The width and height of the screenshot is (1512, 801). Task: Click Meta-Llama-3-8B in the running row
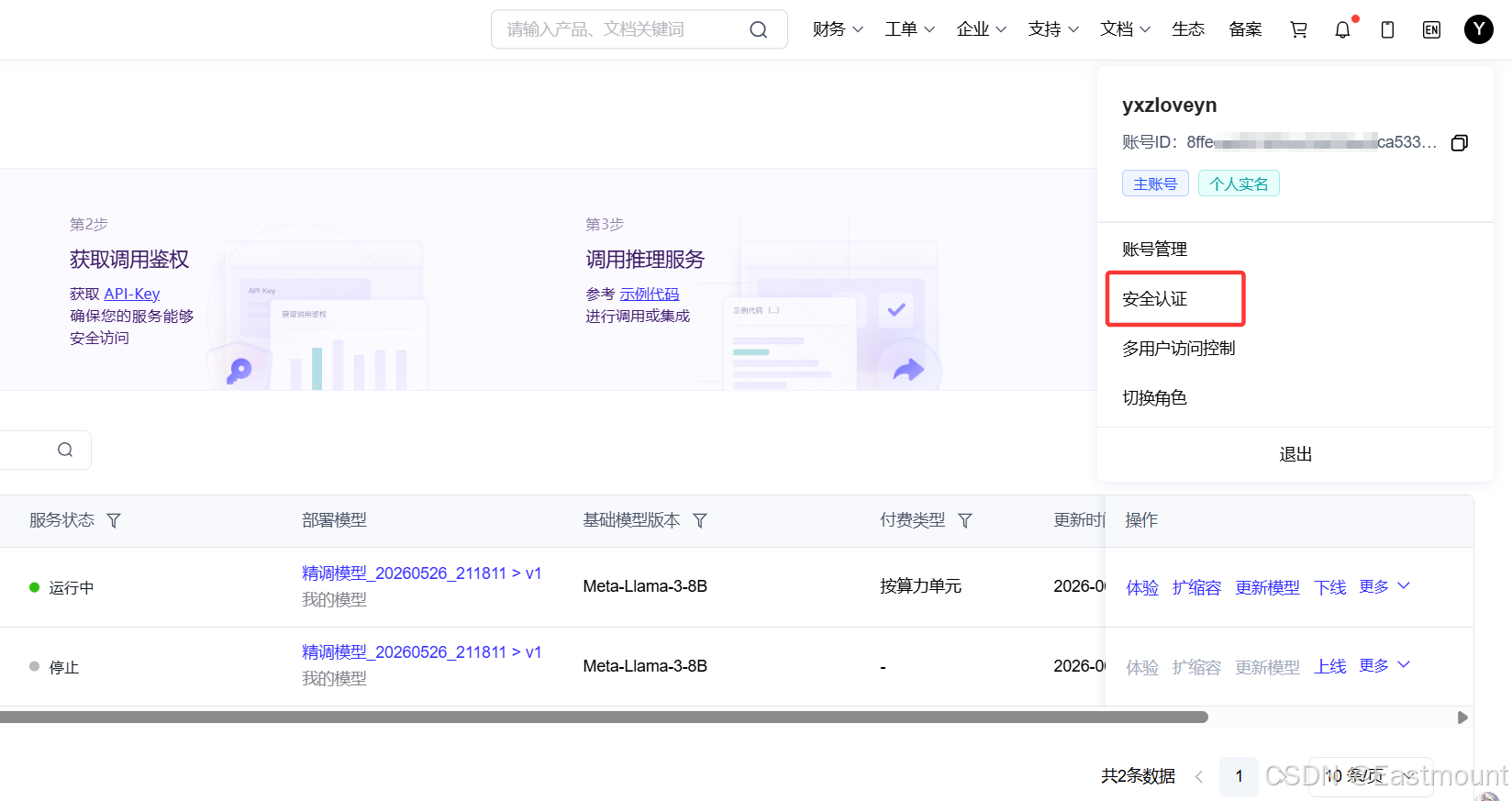pos(645,586)
